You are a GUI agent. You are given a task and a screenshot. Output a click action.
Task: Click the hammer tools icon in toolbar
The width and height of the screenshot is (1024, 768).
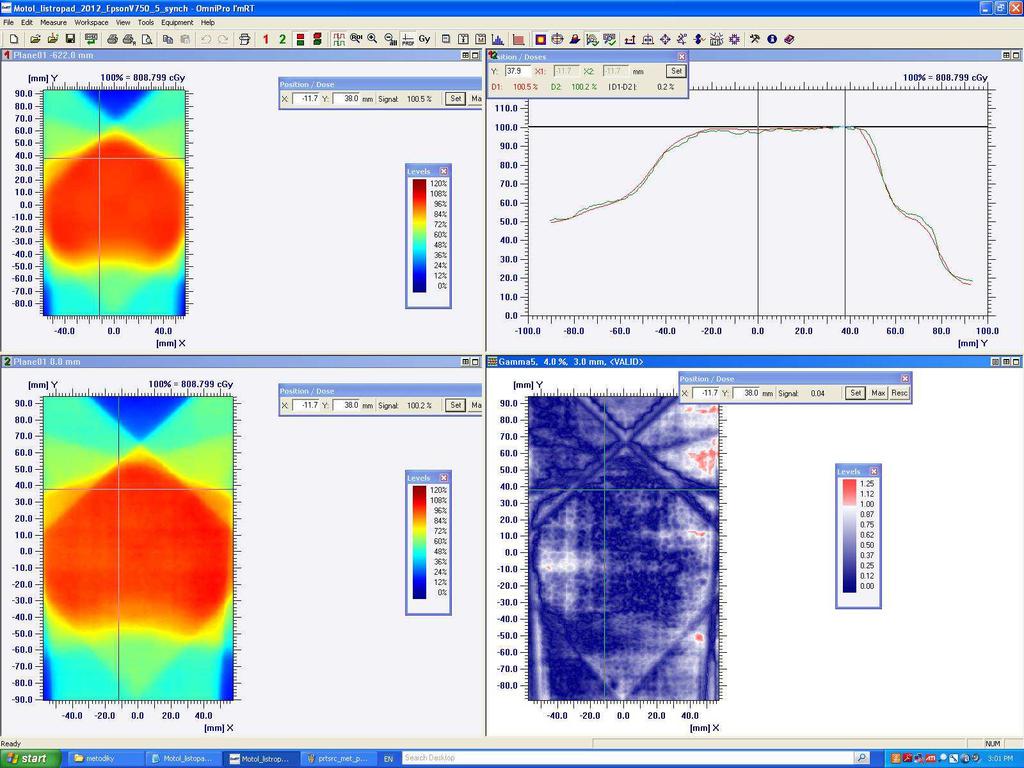(x=755, y=39)
